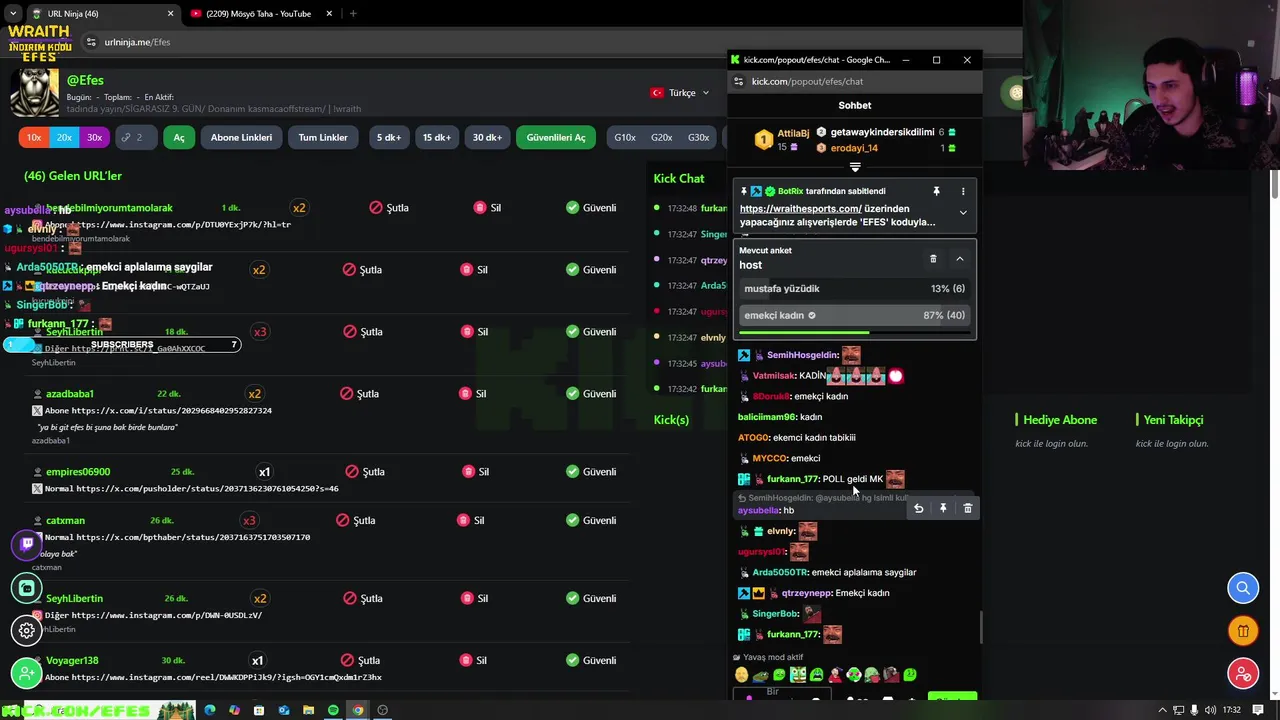Open Microsoft Edge from the taskbar
The width and height of the screenshot is (1280, 720).
209,710
